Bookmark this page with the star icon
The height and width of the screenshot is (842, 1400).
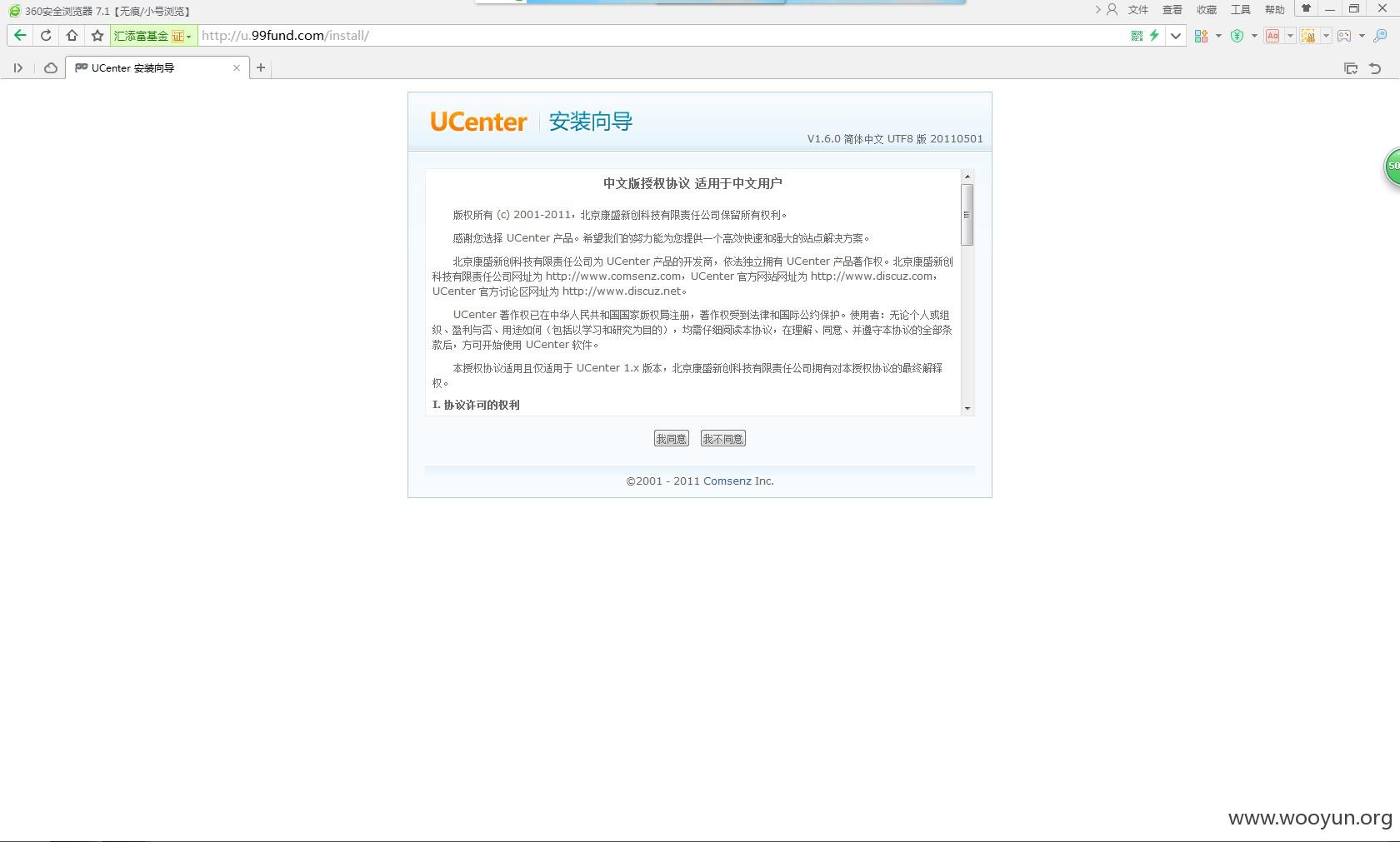pyautogui.click(x=97, y=36)
